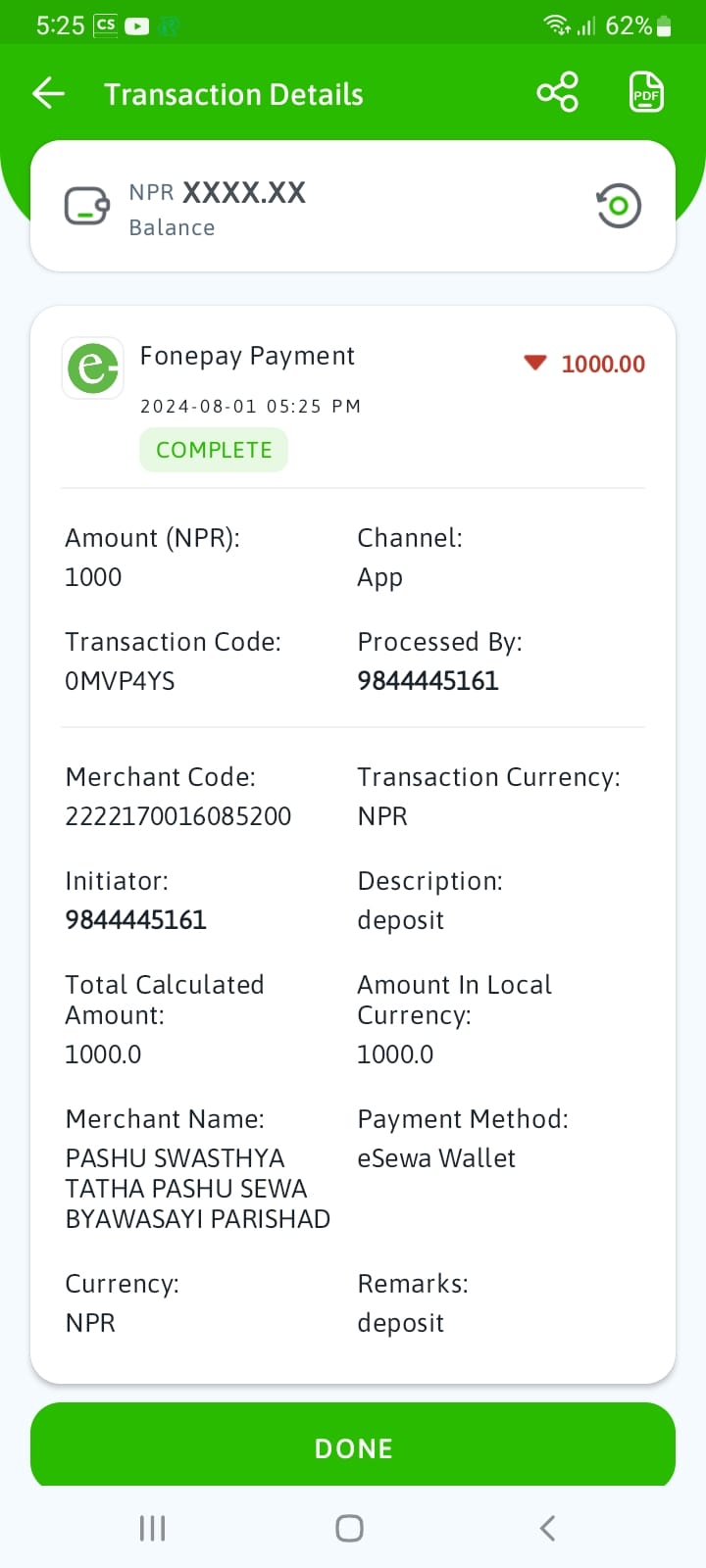
Task: Open Android recent apps button
Action: (x=152, y=1528)
